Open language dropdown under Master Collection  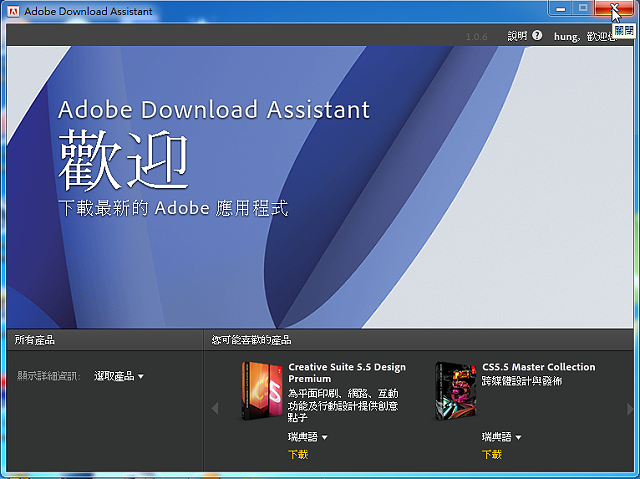(502, 437)
